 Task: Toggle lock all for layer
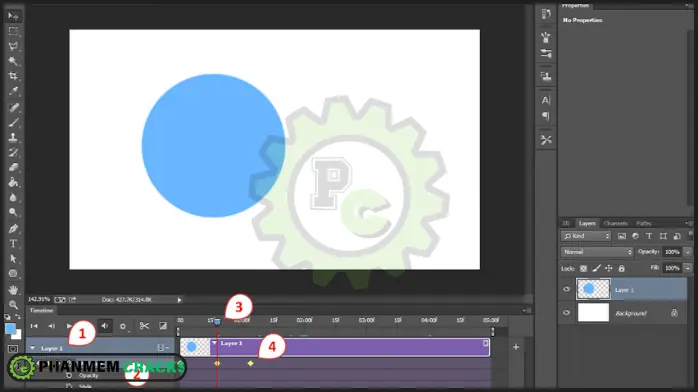tap(621, 268)
